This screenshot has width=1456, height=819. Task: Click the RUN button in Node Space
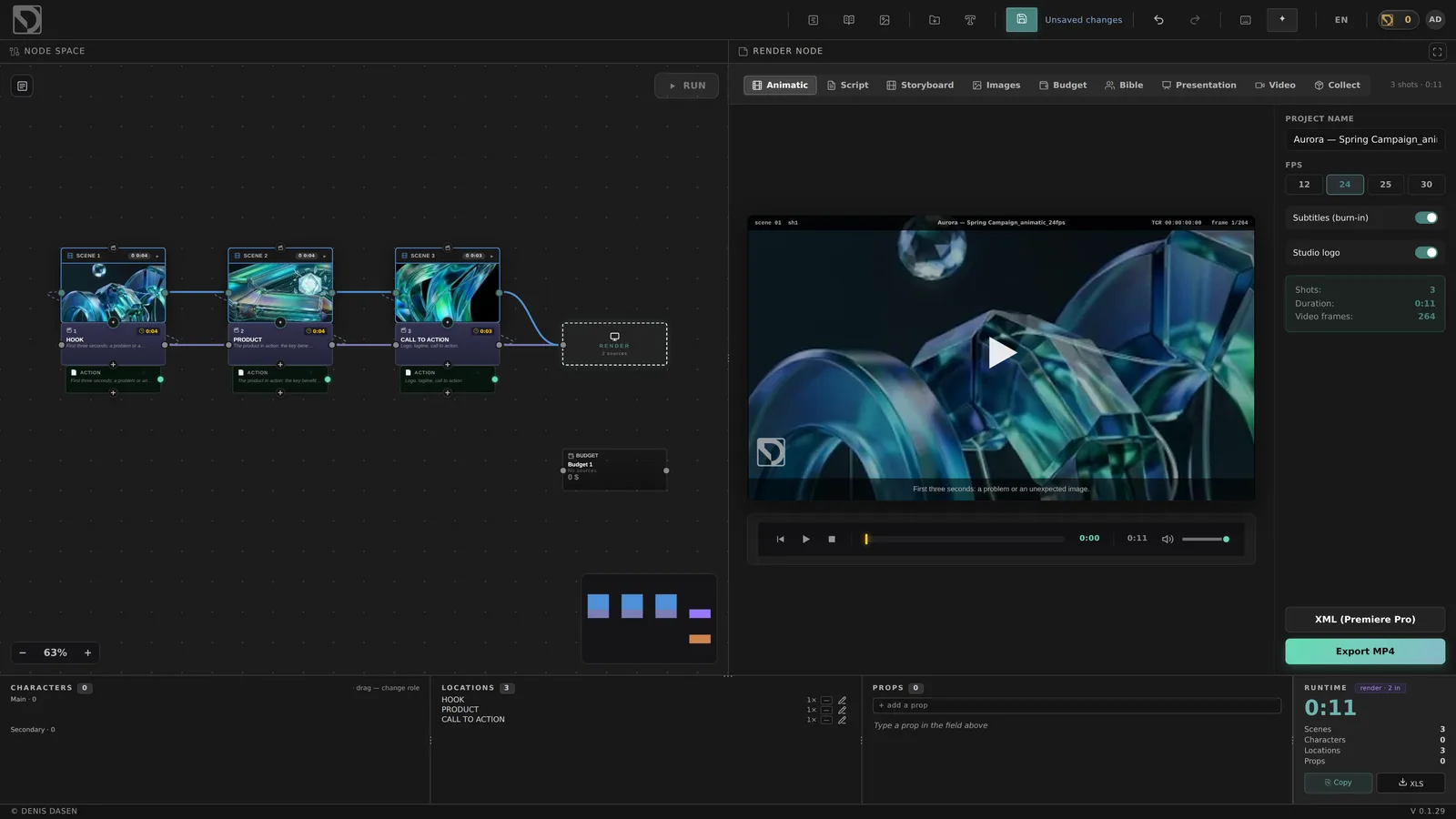click(687, 86)
